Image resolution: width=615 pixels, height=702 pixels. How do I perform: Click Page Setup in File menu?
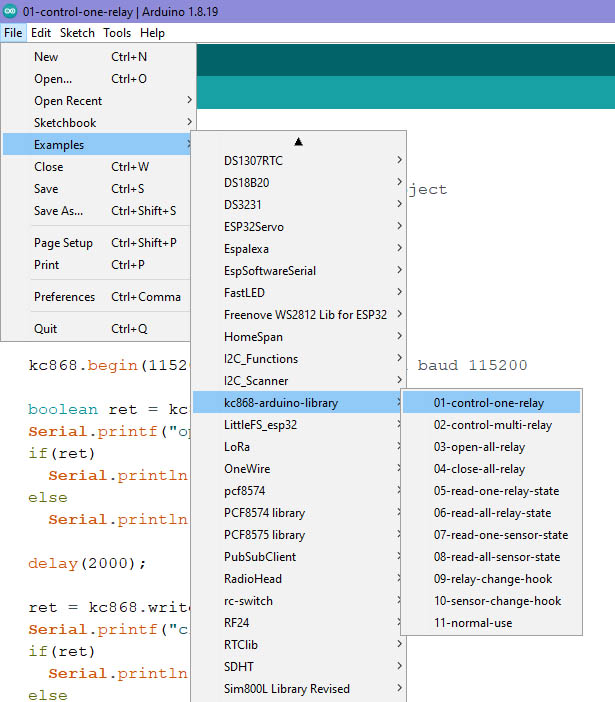(63, 243)
